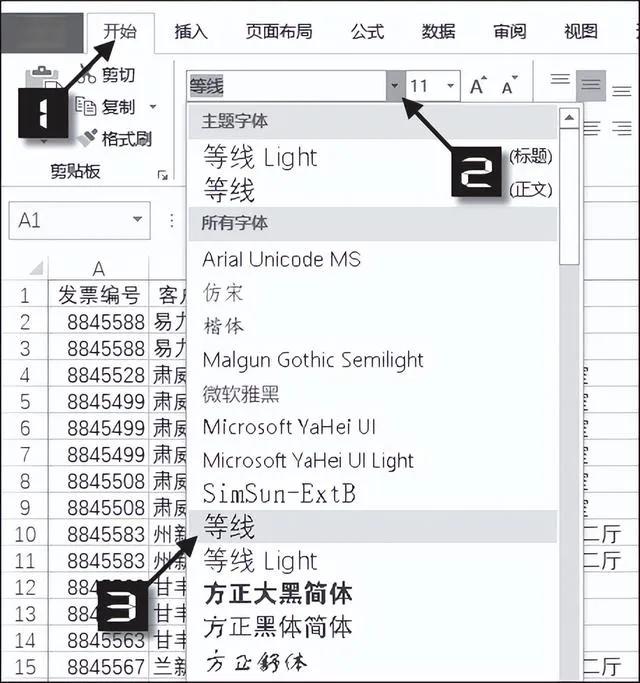Select cell 发票编号 in row 1
This screenshot has height=683, width=640.
(x=98, y=295)
